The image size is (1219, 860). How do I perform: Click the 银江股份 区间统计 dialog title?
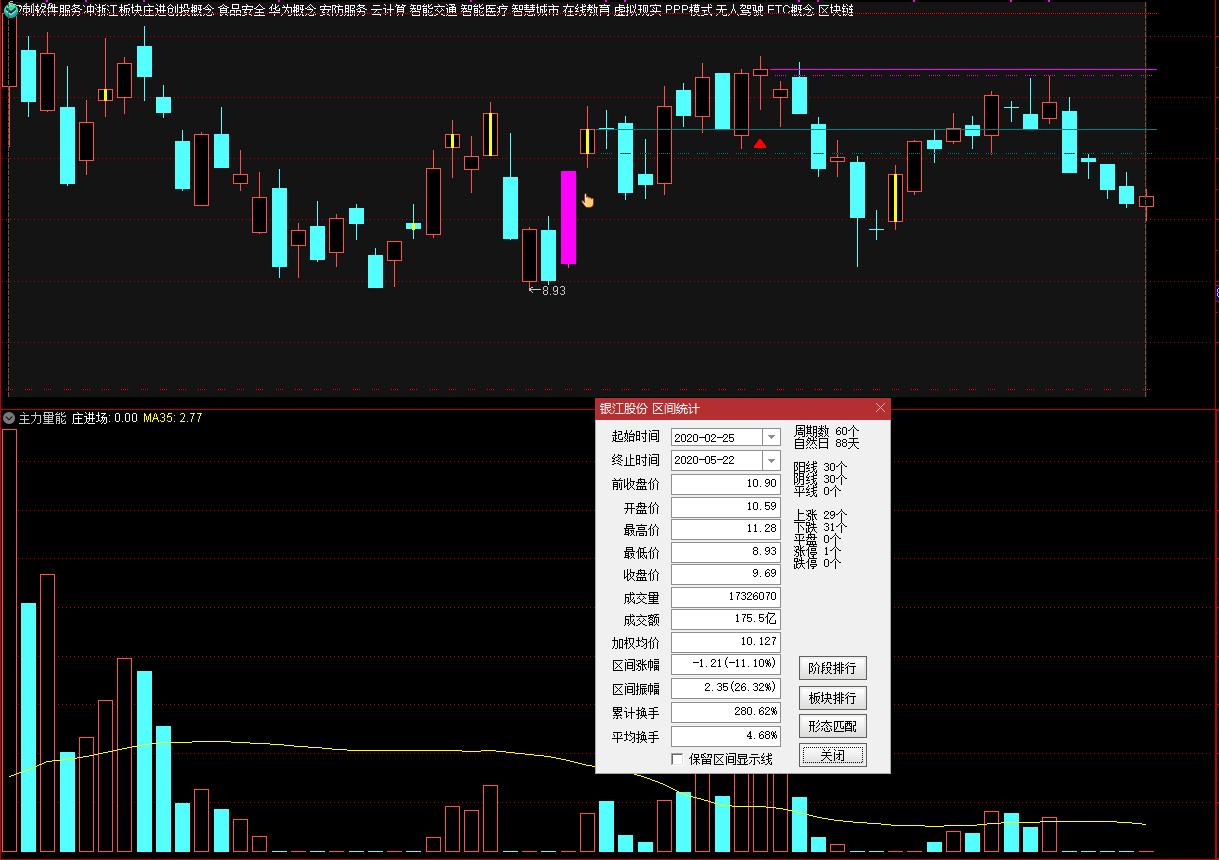[649, 408]
